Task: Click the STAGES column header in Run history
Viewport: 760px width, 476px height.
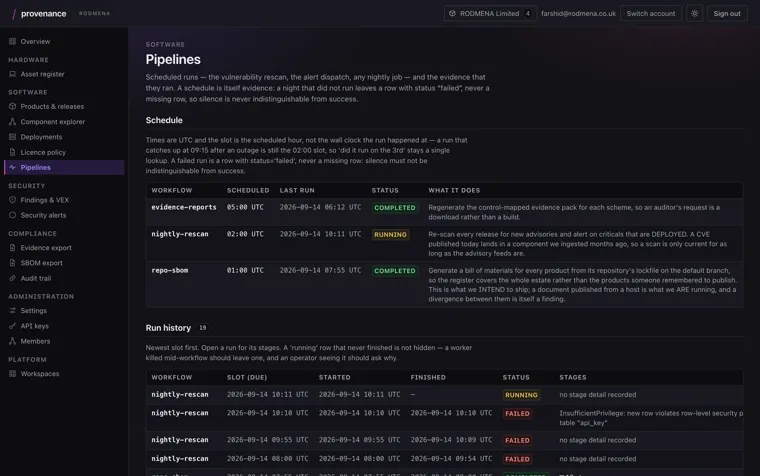Action: click(x=573, y=377)
